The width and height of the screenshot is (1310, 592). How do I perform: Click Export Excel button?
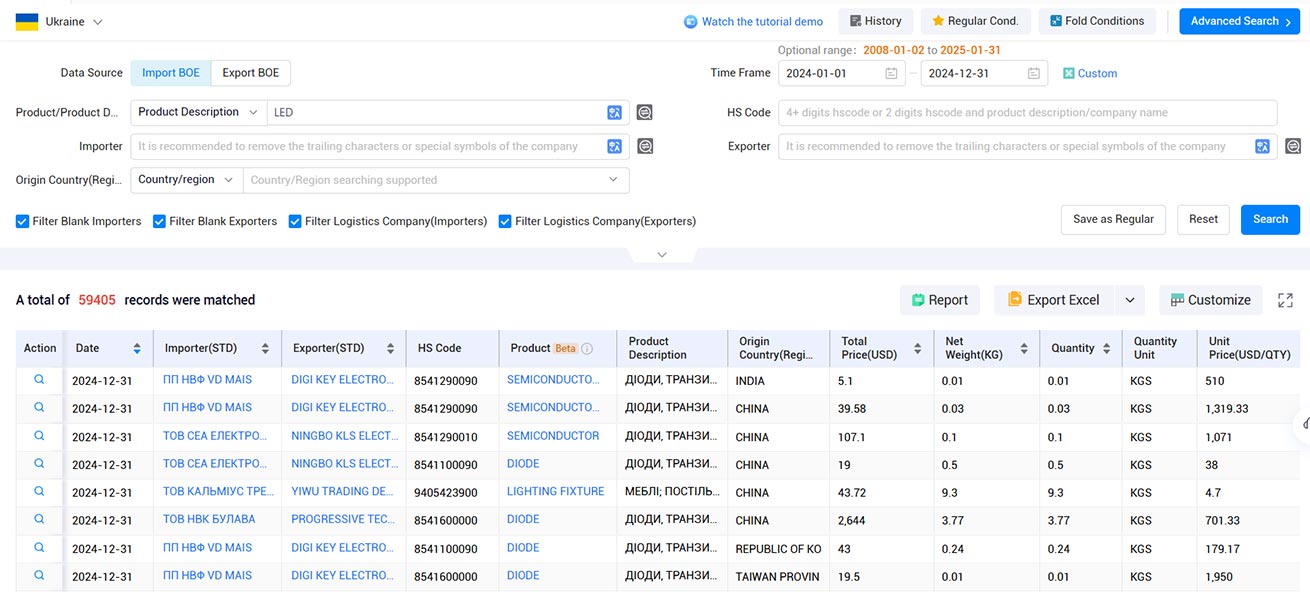[1054, 300]
